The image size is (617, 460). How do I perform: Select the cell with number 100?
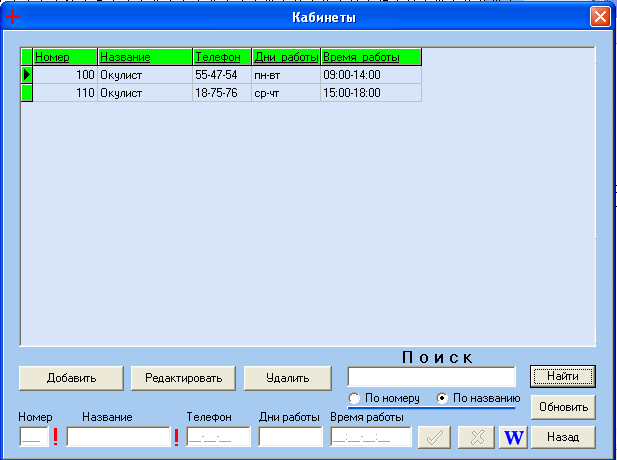(x=65, y=74)
